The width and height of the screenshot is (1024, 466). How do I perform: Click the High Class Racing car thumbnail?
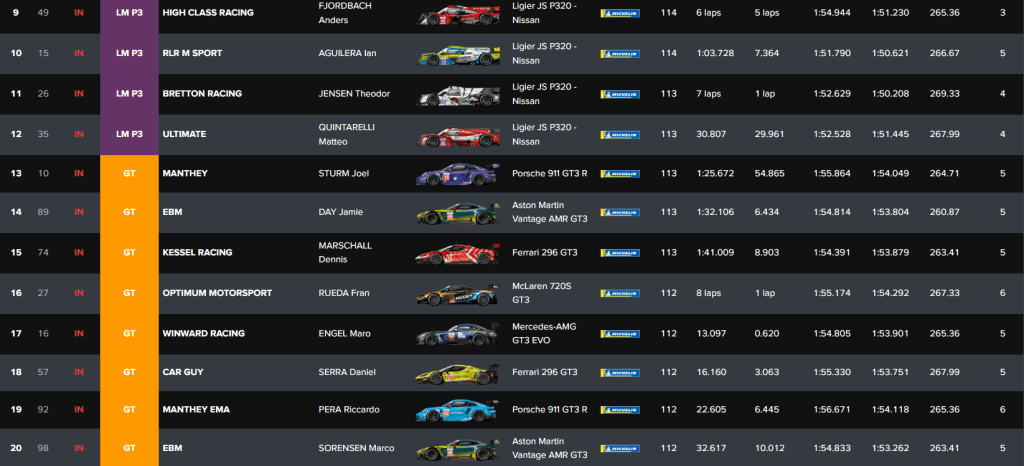(458, 14)
